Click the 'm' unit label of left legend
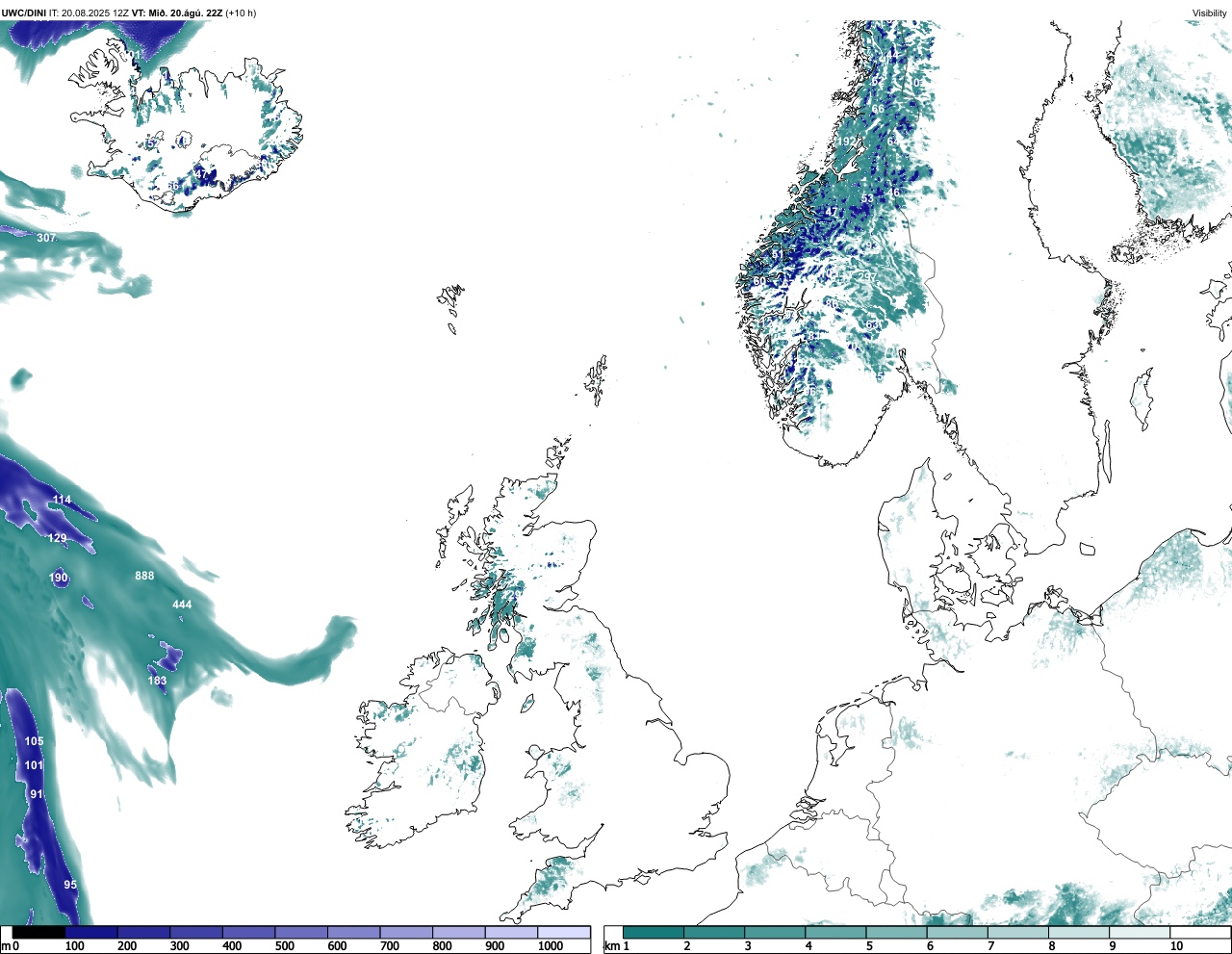 (x=6, y=946)
